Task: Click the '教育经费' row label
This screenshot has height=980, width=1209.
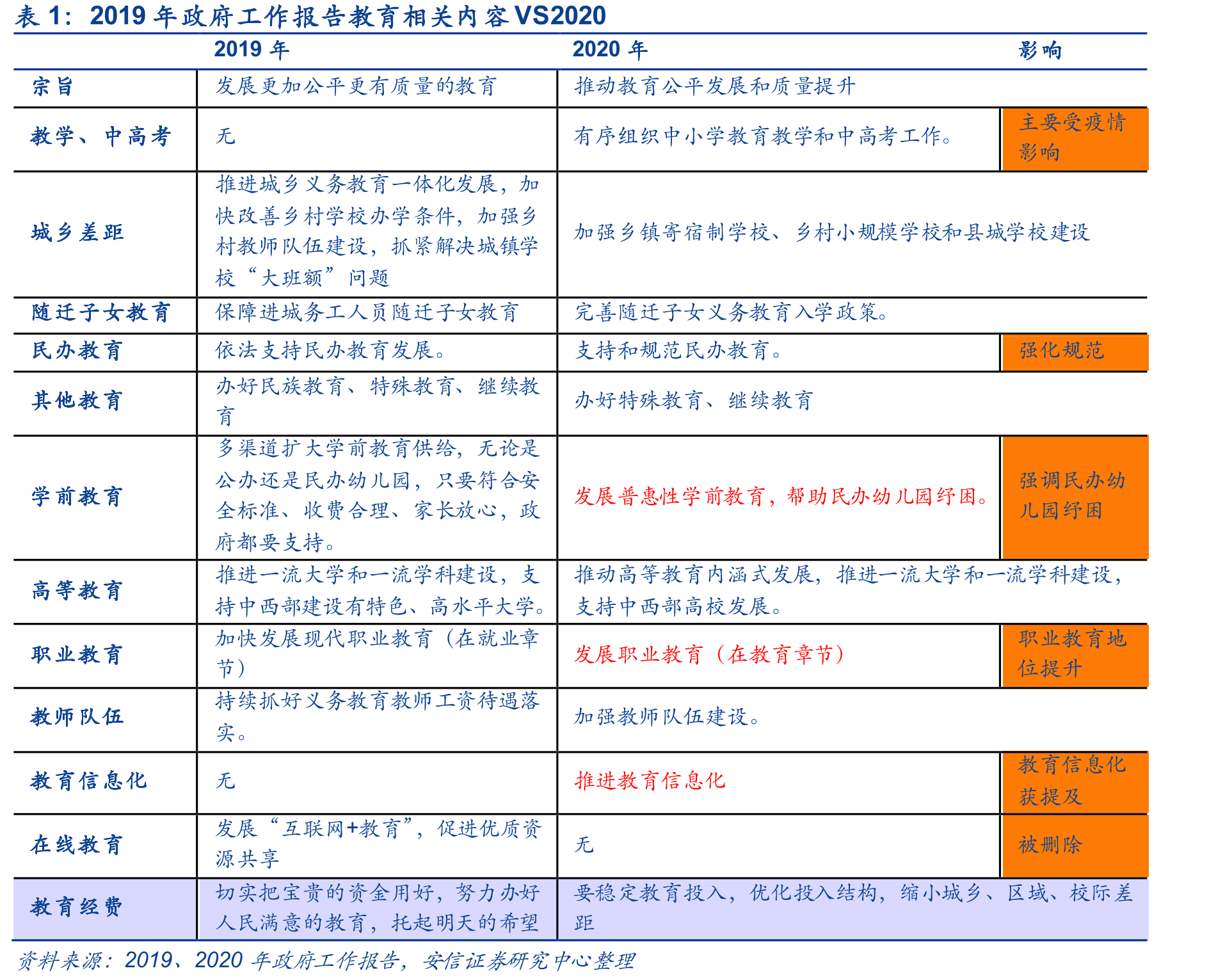Action: click(77, 907)
